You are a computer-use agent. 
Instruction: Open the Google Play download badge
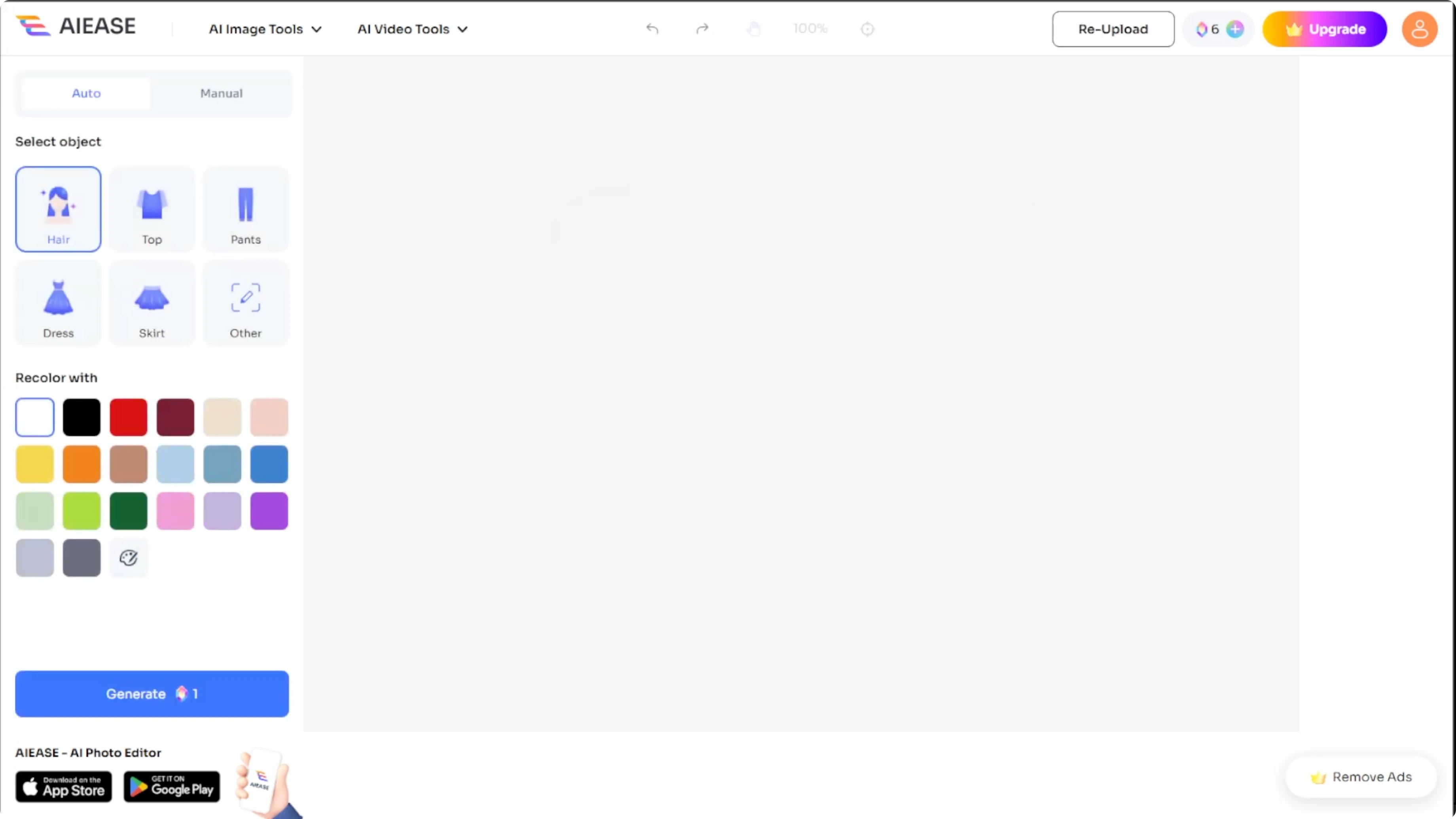[171, 786]
